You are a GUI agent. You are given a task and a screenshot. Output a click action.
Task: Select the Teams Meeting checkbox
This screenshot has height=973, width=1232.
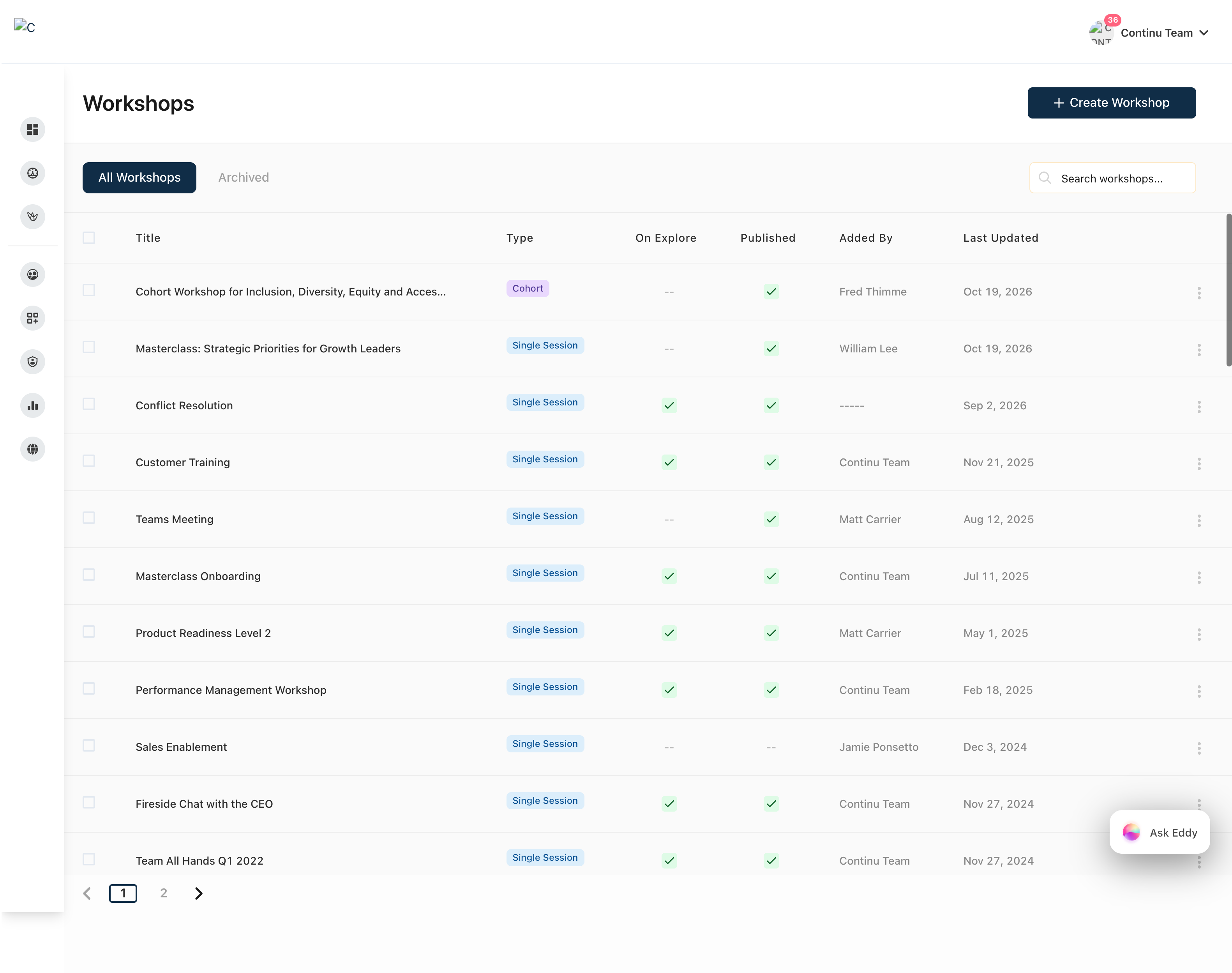[89, 518]
